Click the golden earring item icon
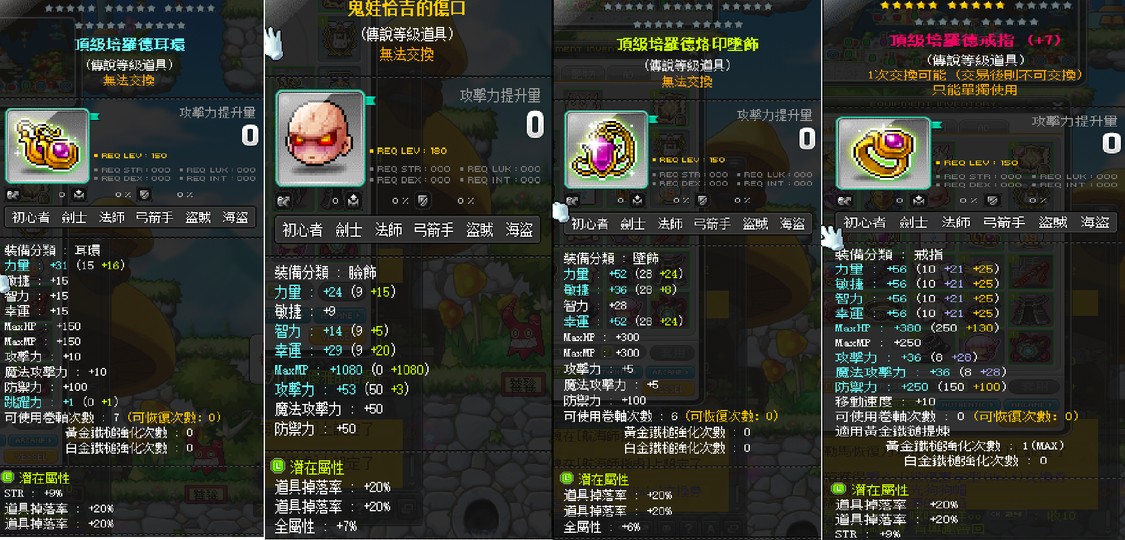 47,146
